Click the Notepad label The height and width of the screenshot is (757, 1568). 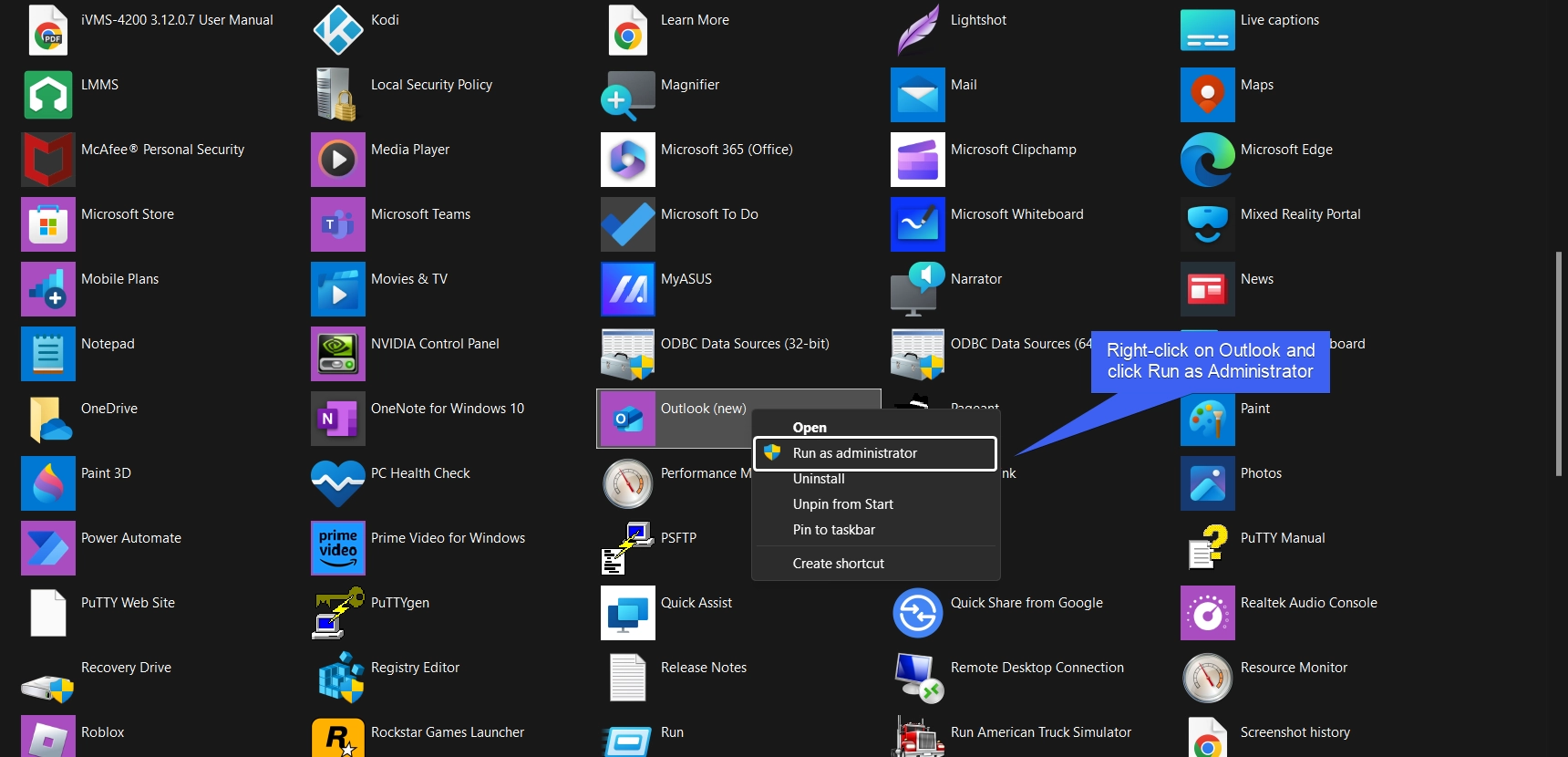point(108,344)
